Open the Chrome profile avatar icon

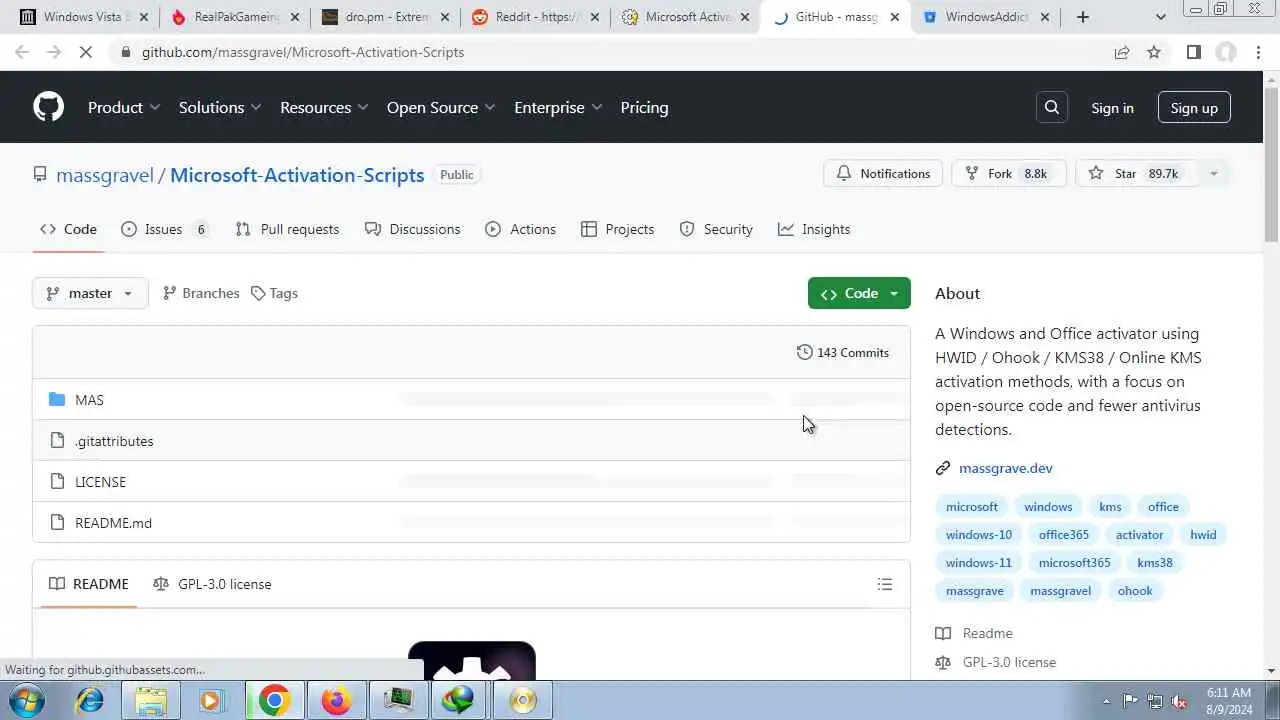tap(1226, 52)
